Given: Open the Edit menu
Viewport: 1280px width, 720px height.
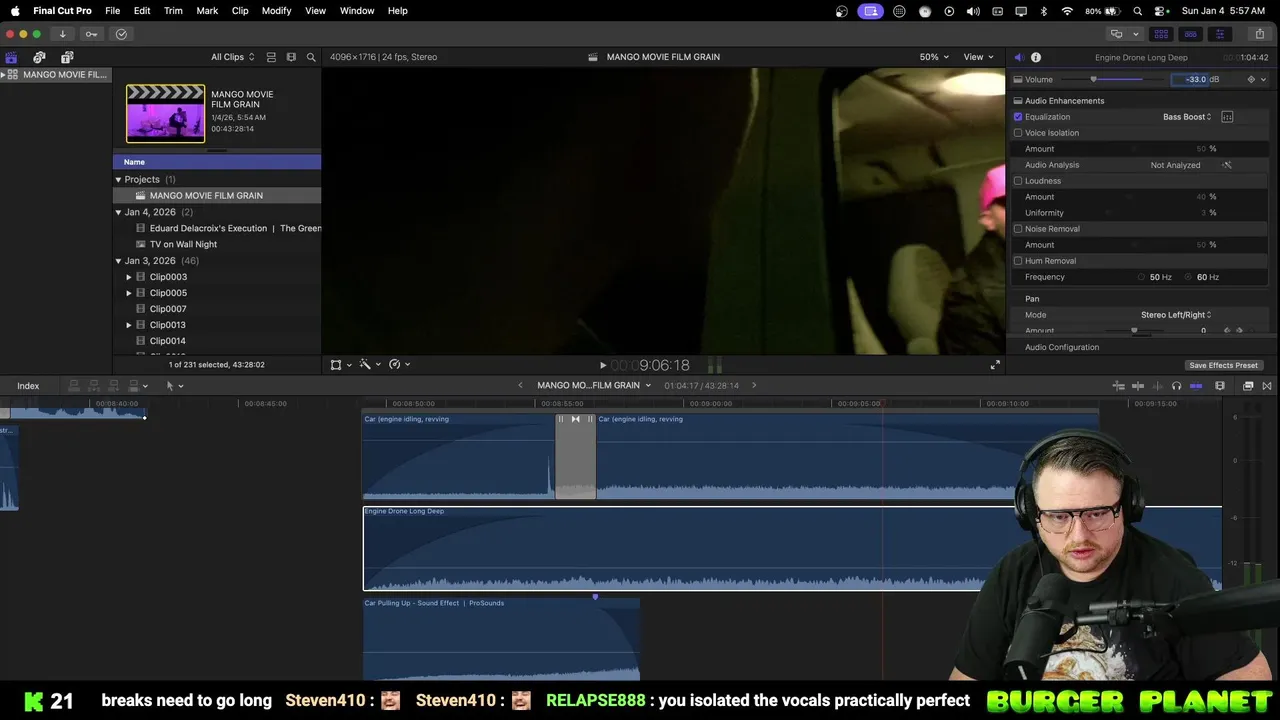Looking at the screenshot, I should coord(142,11).
